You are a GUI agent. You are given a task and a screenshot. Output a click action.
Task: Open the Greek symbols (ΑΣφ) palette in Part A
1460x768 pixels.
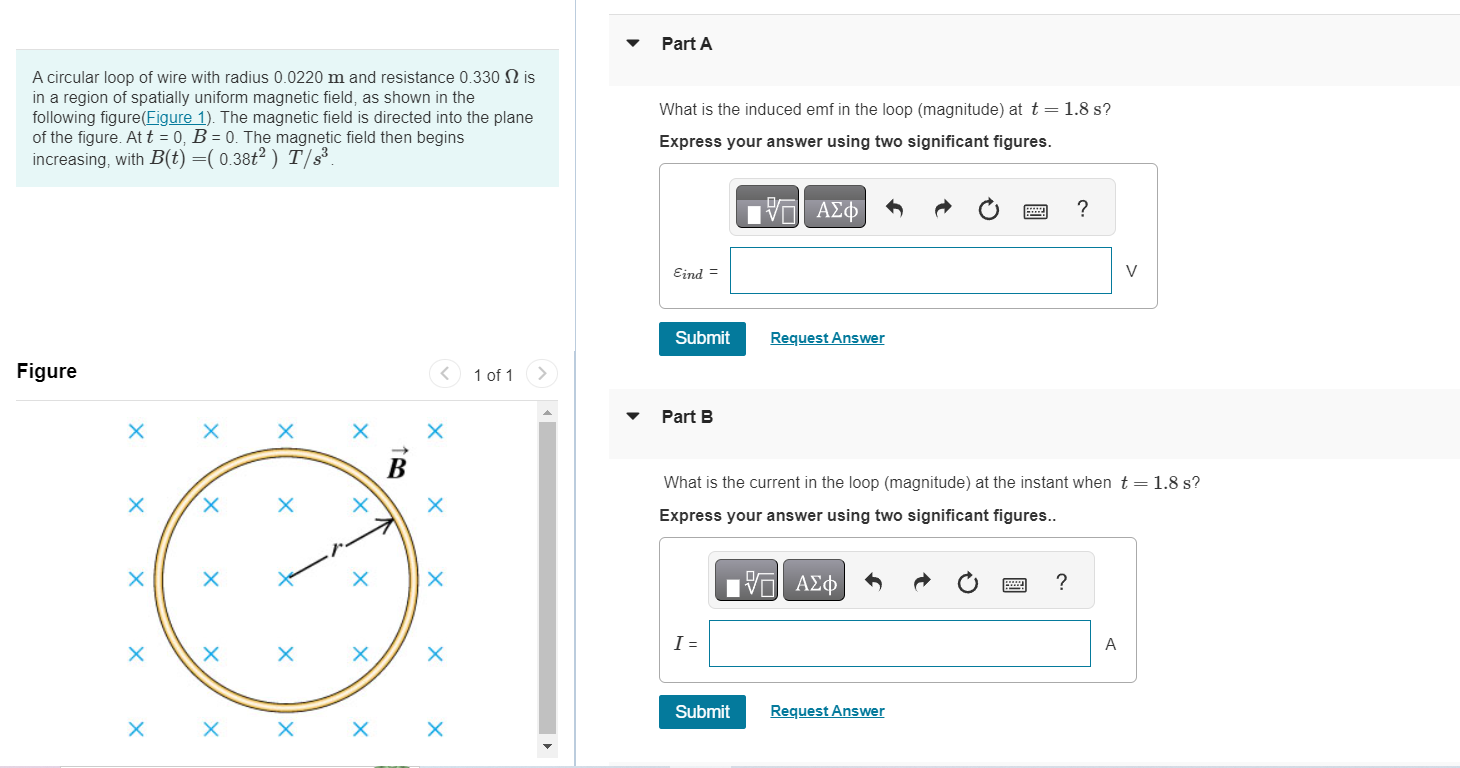[834, 207]
